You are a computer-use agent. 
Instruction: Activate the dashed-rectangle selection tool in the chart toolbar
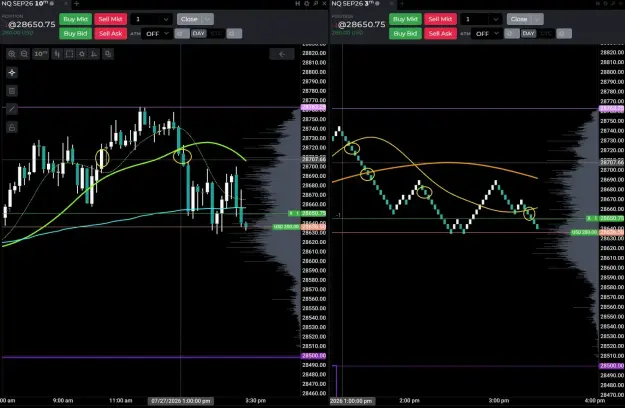click(x=69, y=54)
